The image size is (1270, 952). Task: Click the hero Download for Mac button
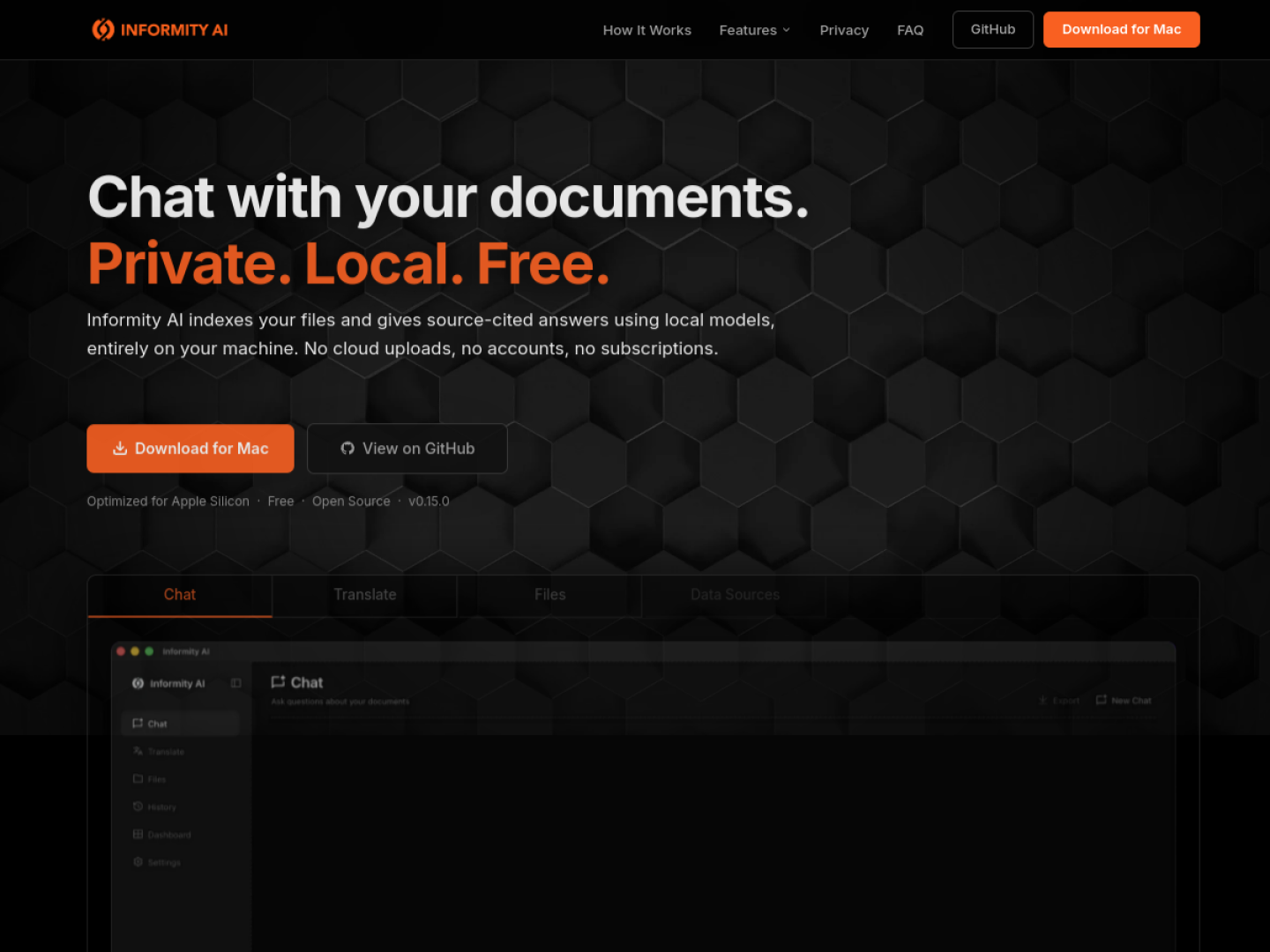(x=190, y=449)
